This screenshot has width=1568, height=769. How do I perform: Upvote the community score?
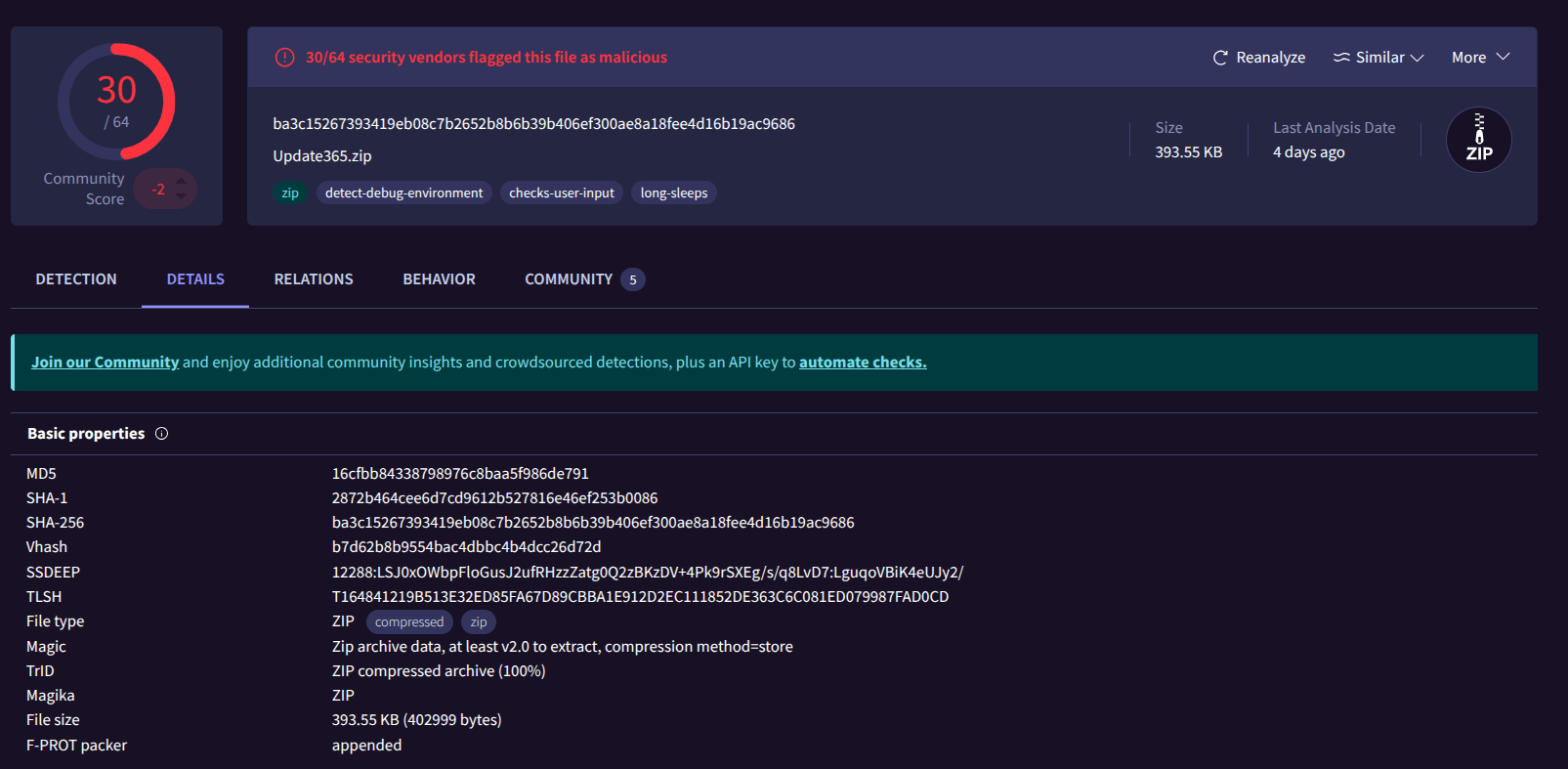[x=181, y=181]
